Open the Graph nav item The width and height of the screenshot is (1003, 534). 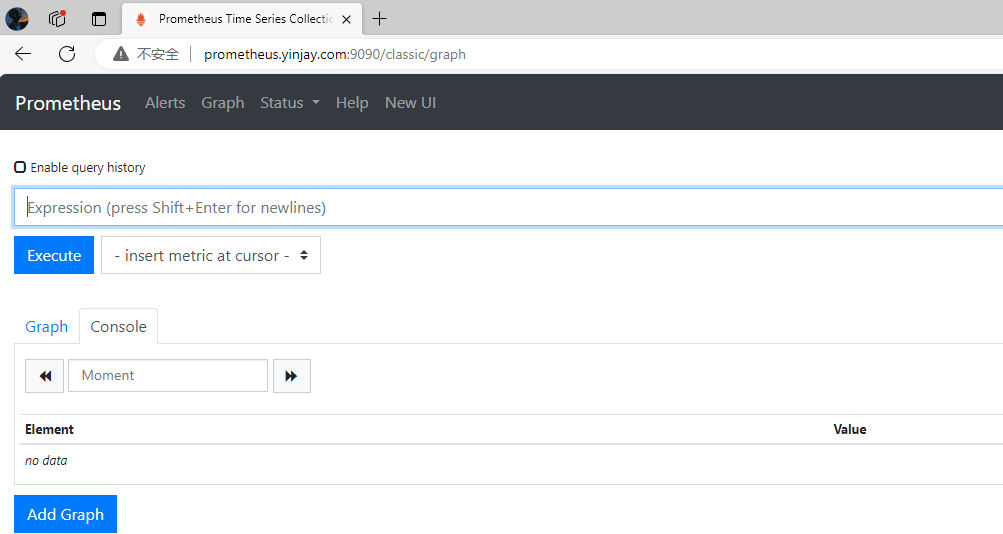pos(223,103)
